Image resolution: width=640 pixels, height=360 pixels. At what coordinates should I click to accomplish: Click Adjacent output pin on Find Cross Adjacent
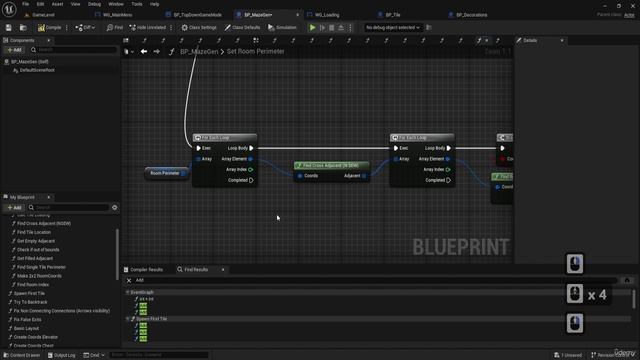364,176
